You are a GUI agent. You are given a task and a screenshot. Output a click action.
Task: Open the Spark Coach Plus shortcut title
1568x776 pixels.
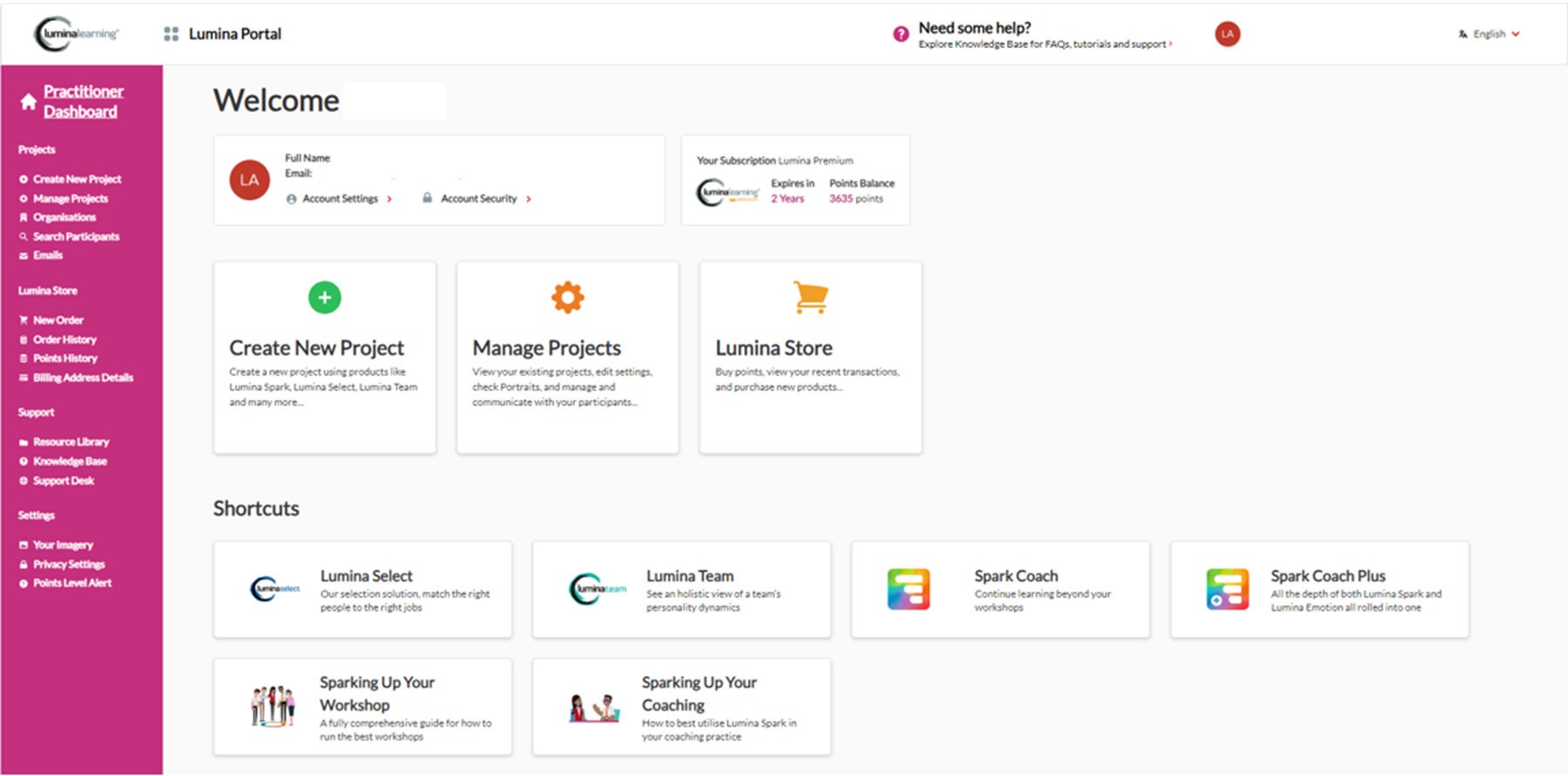[1328, 577]
